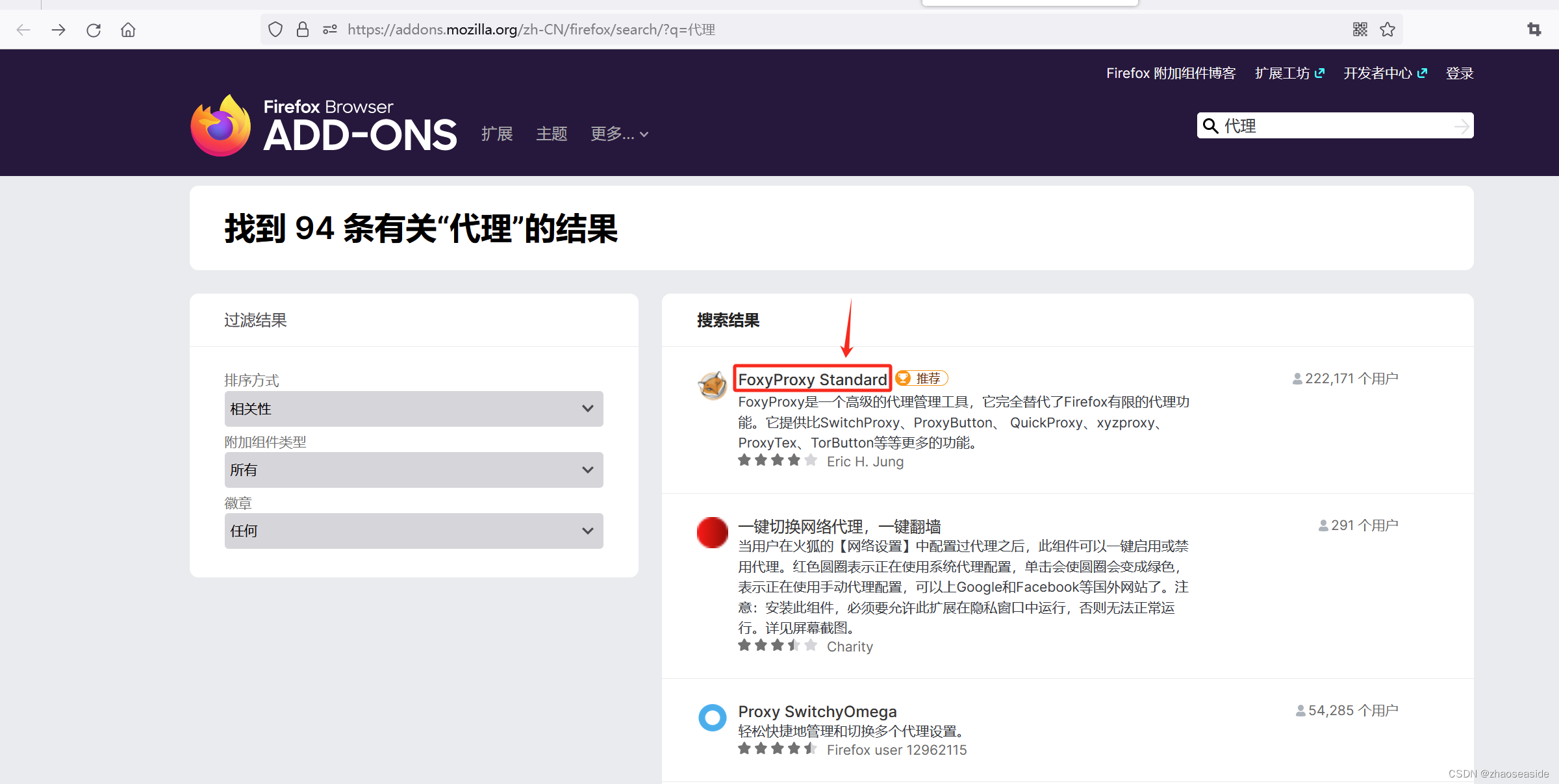
Task: Open the browser home page
Action: (128, 30)
